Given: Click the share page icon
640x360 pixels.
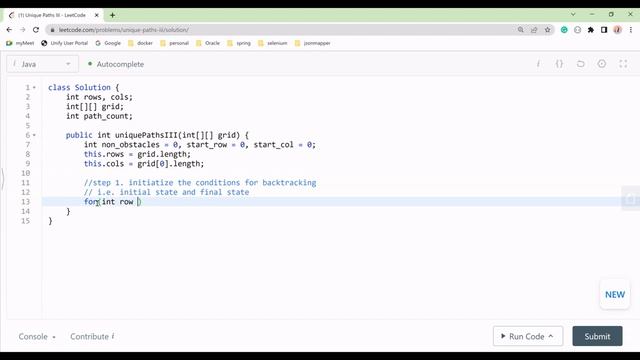Looking at the screenshot, I should tap(534, 30).
